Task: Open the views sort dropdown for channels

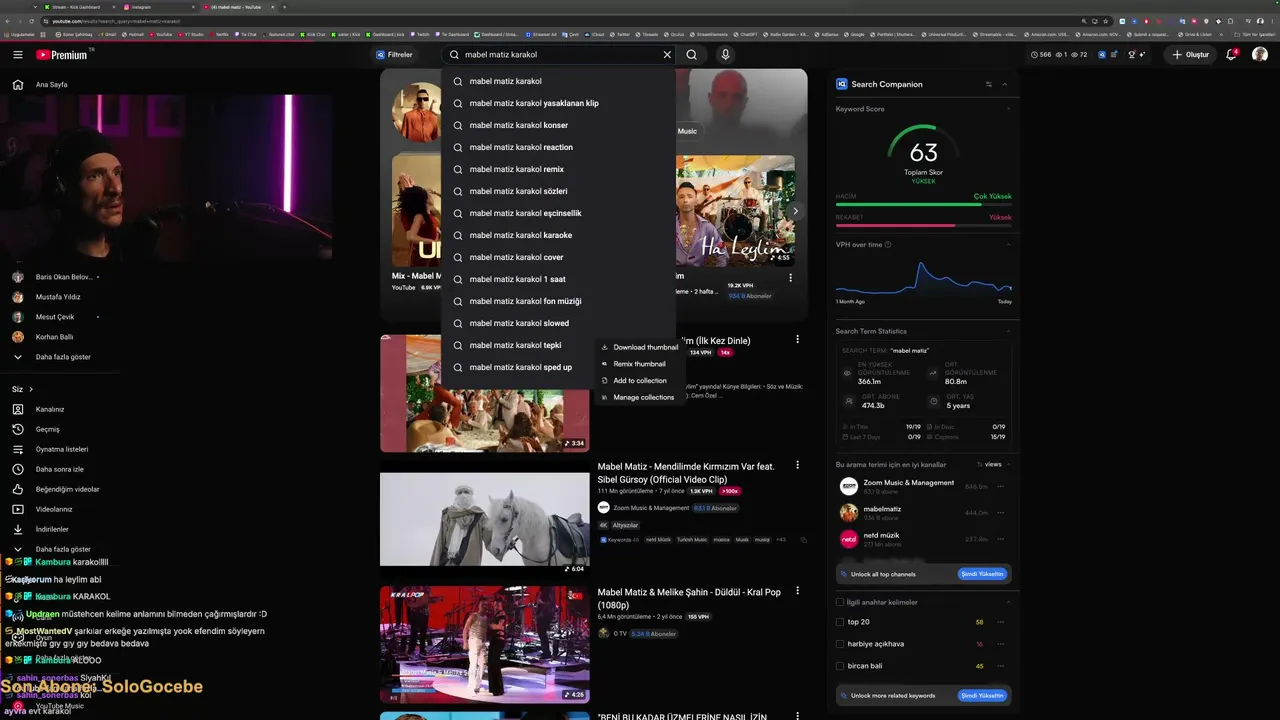Action: click(x=990, y=464)
